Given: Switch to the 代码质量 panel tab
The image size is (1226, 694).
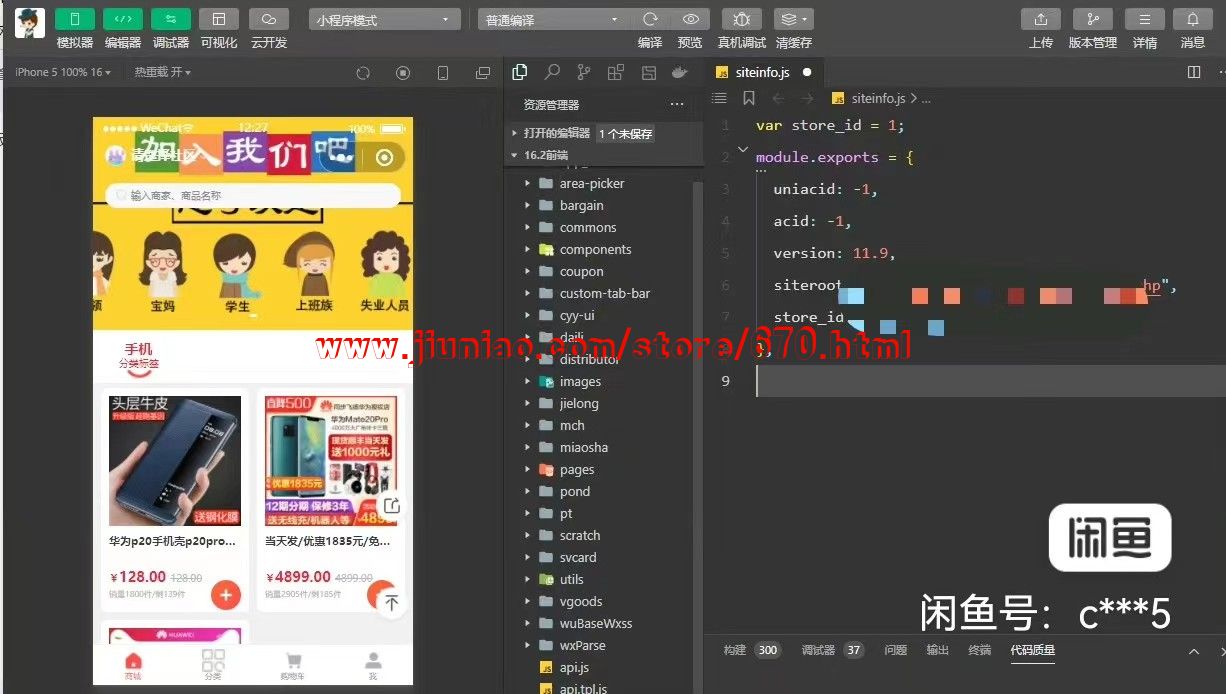Looking at the screenshot, I should 1032,650.
